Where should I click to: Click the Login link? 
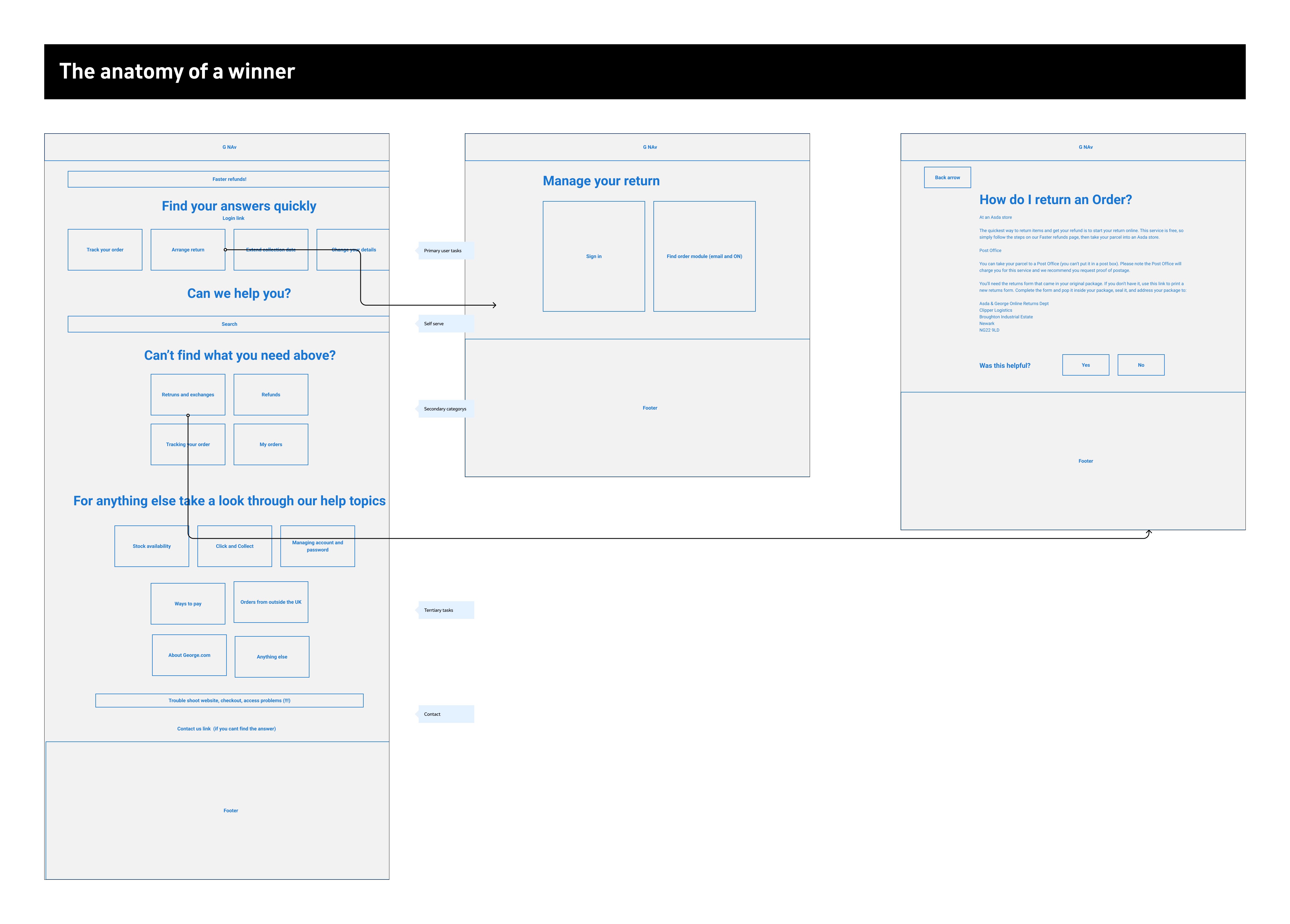233,218
